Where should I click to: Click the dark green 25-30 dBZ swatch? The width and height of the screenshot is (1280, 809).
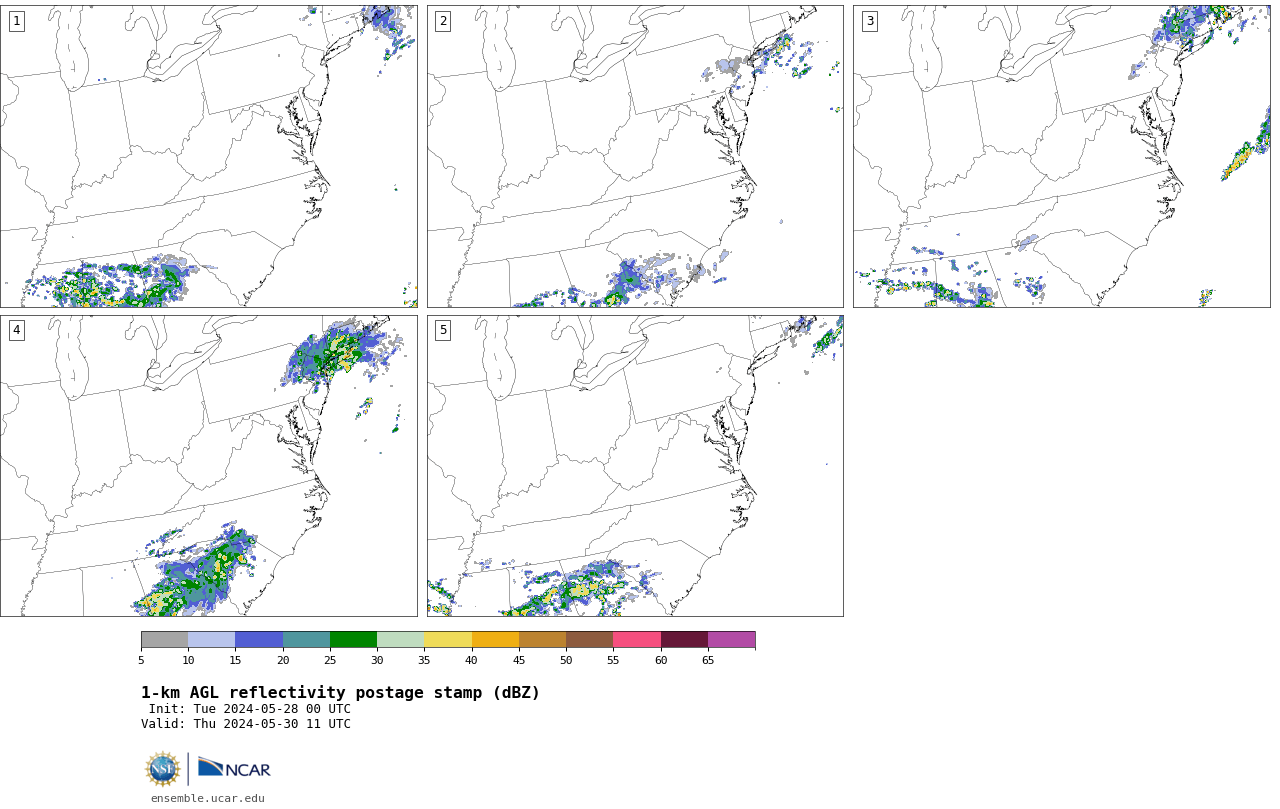pos(353,640)
